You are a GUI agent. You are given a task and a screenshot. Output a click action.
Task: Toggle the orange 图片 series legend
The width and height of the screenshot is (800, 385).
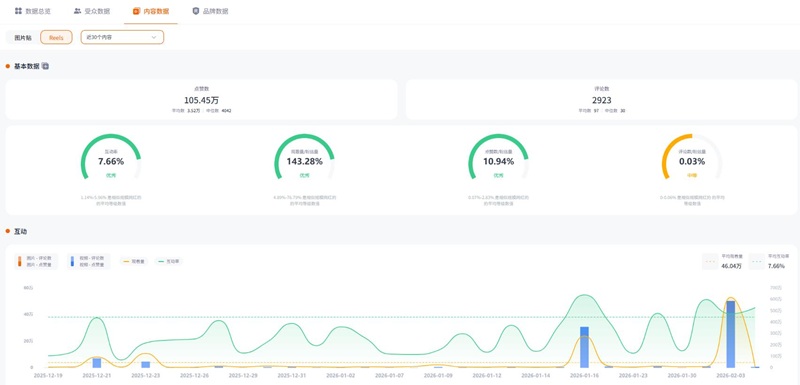37,262
